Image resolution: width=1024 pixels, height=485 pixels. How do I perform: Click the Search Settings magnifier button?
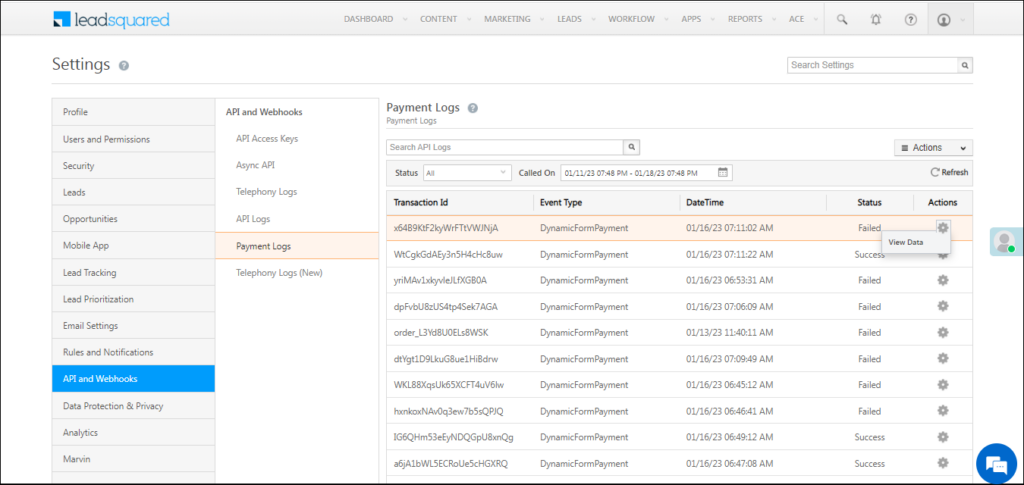tap(965, 65)
